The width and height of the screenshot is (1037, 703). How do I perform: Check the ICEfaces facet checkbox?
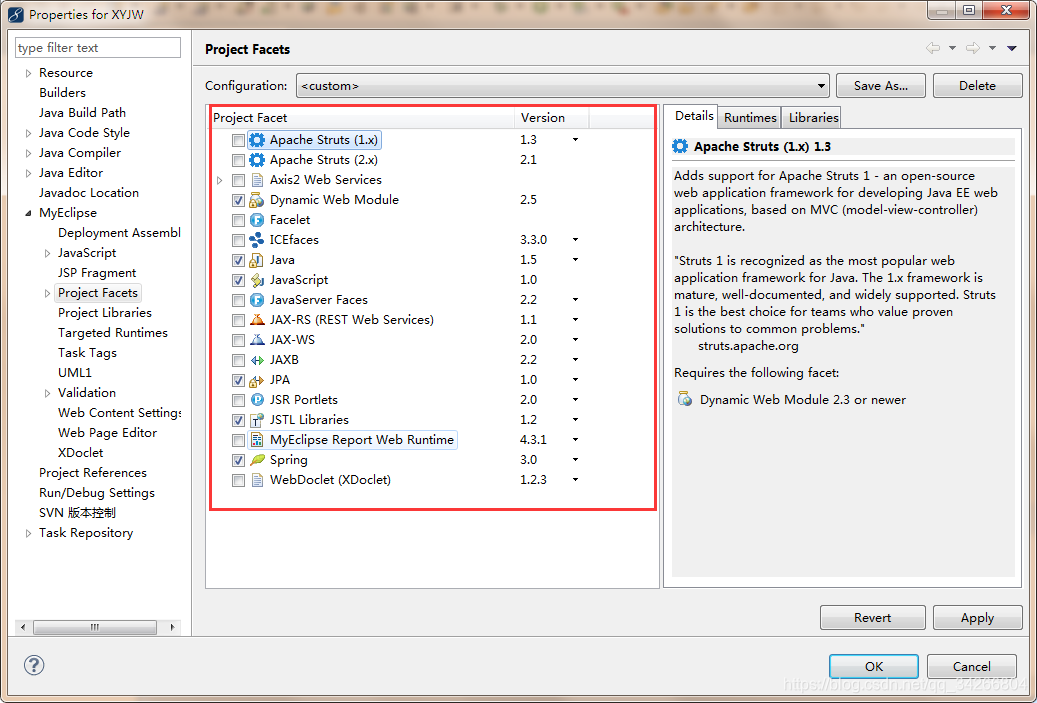click(x=238, y=240)
